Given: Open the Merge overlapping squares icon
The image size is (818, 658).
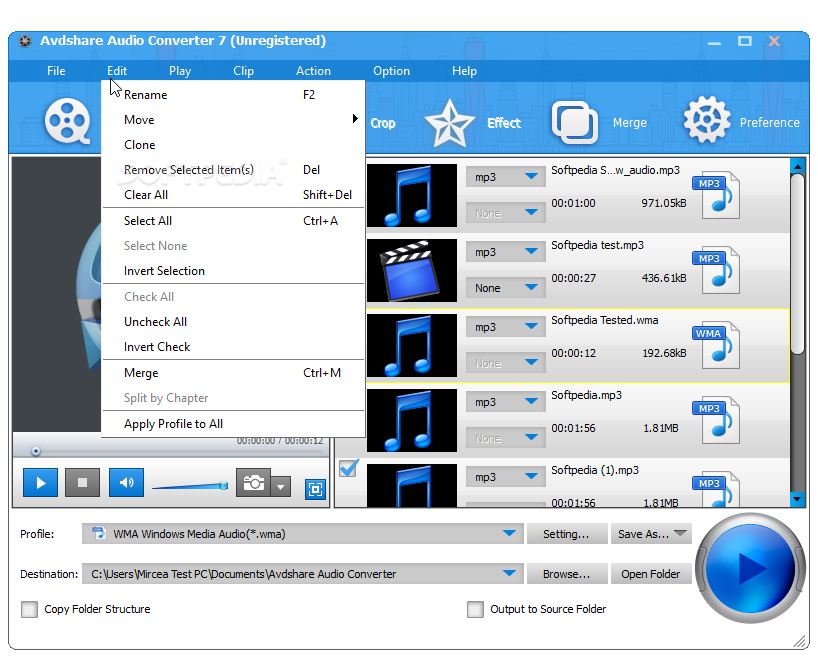Looking at the screenshot, I should pos(574,123).
